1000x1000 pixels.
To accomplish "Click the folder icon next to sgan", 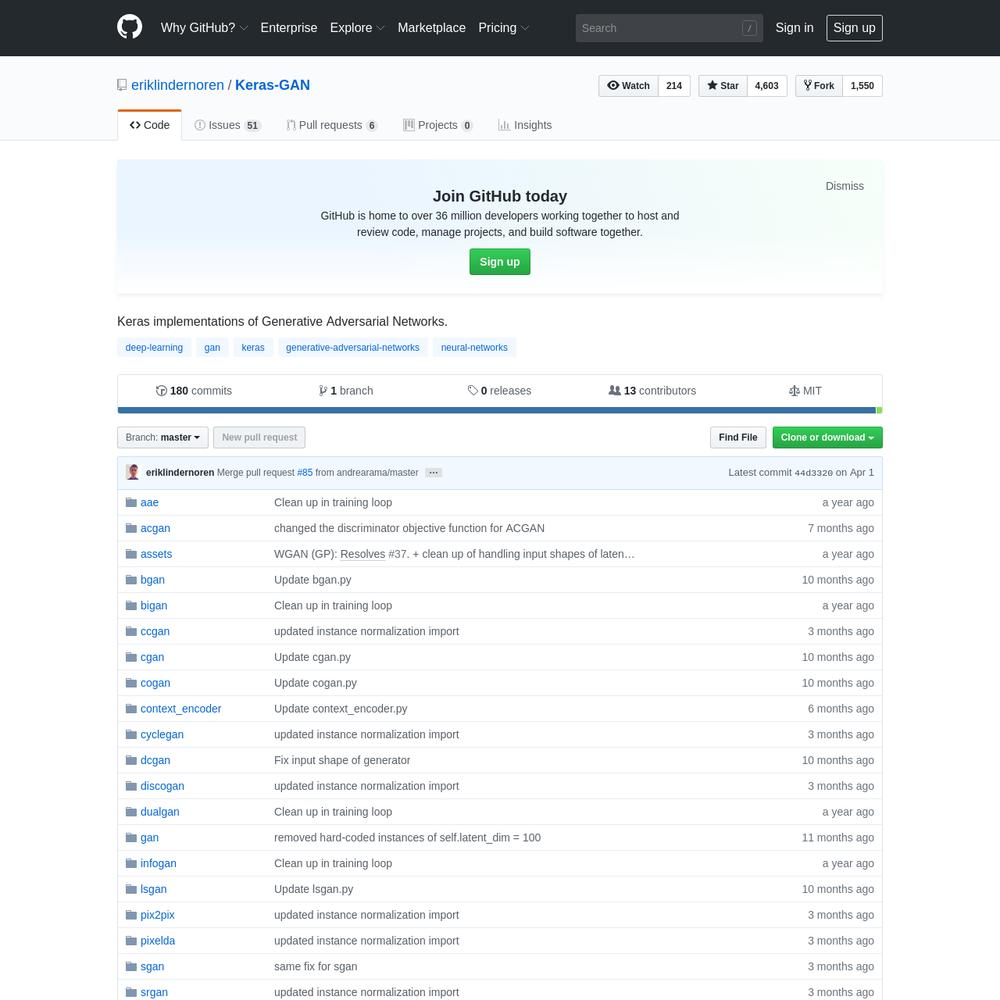I will (x=131, y=967).
